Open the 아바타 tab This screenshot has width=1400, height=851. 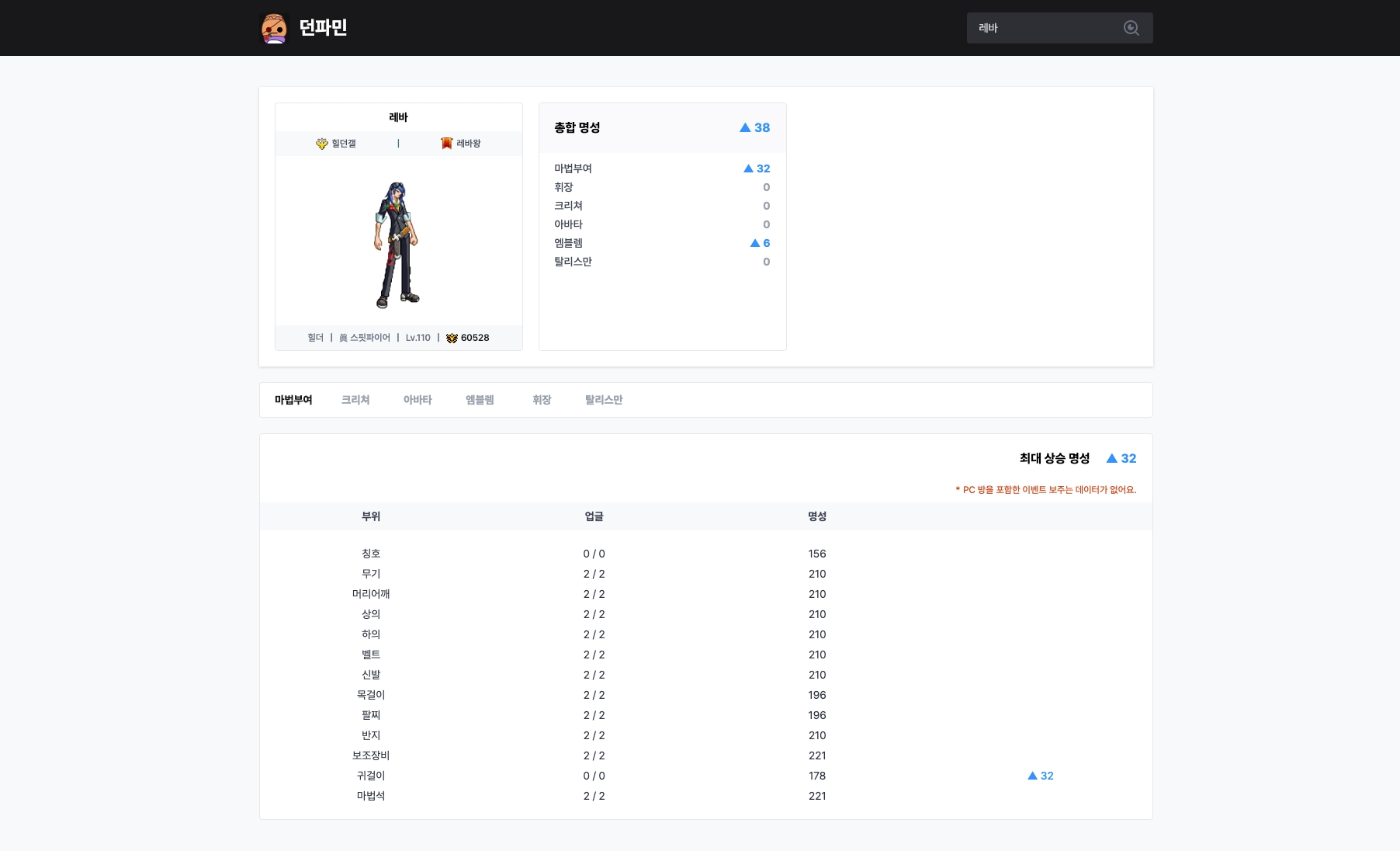point(418,400)
